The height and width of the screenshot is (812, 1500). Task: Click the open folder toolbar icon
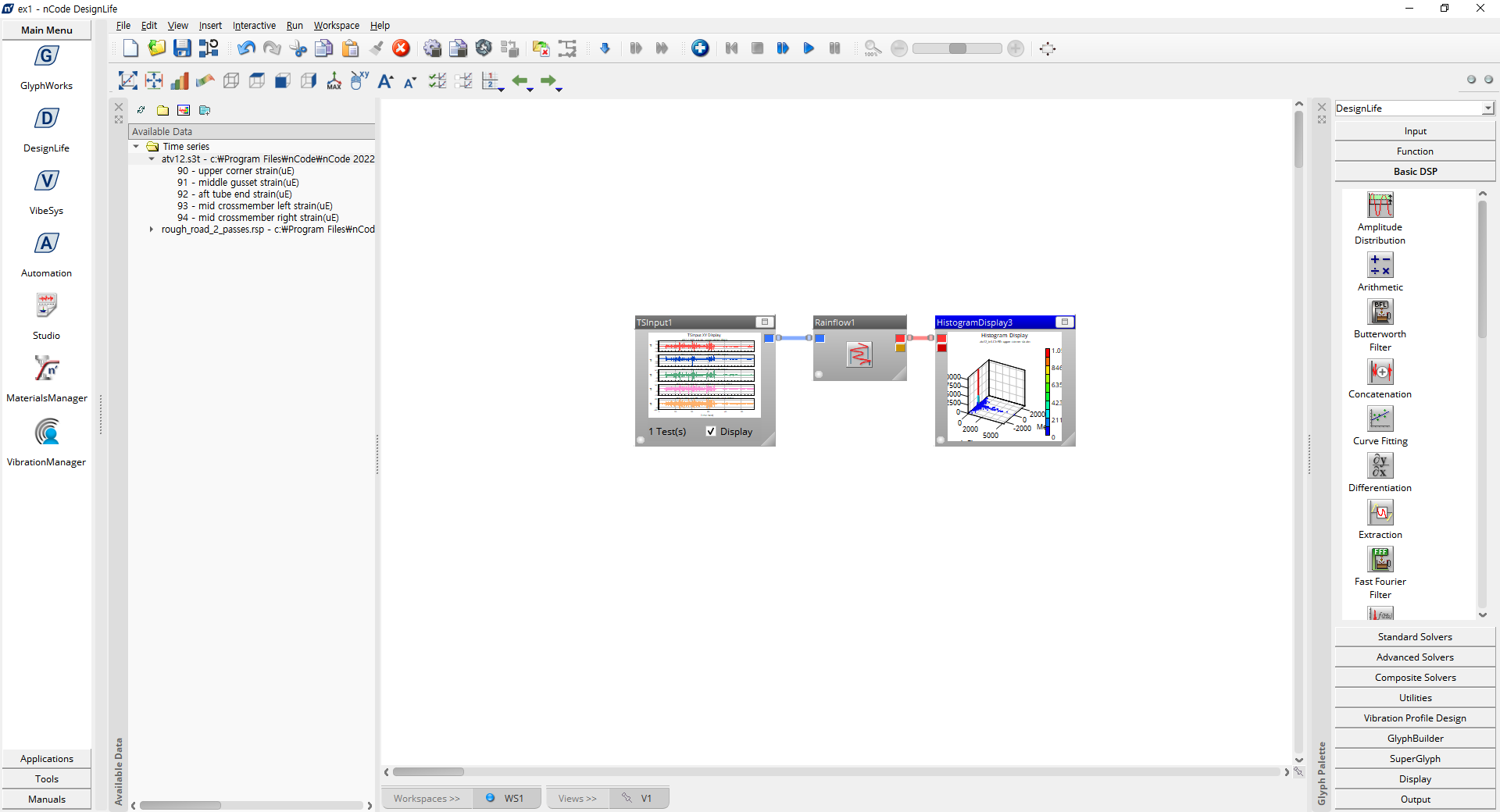156,48
